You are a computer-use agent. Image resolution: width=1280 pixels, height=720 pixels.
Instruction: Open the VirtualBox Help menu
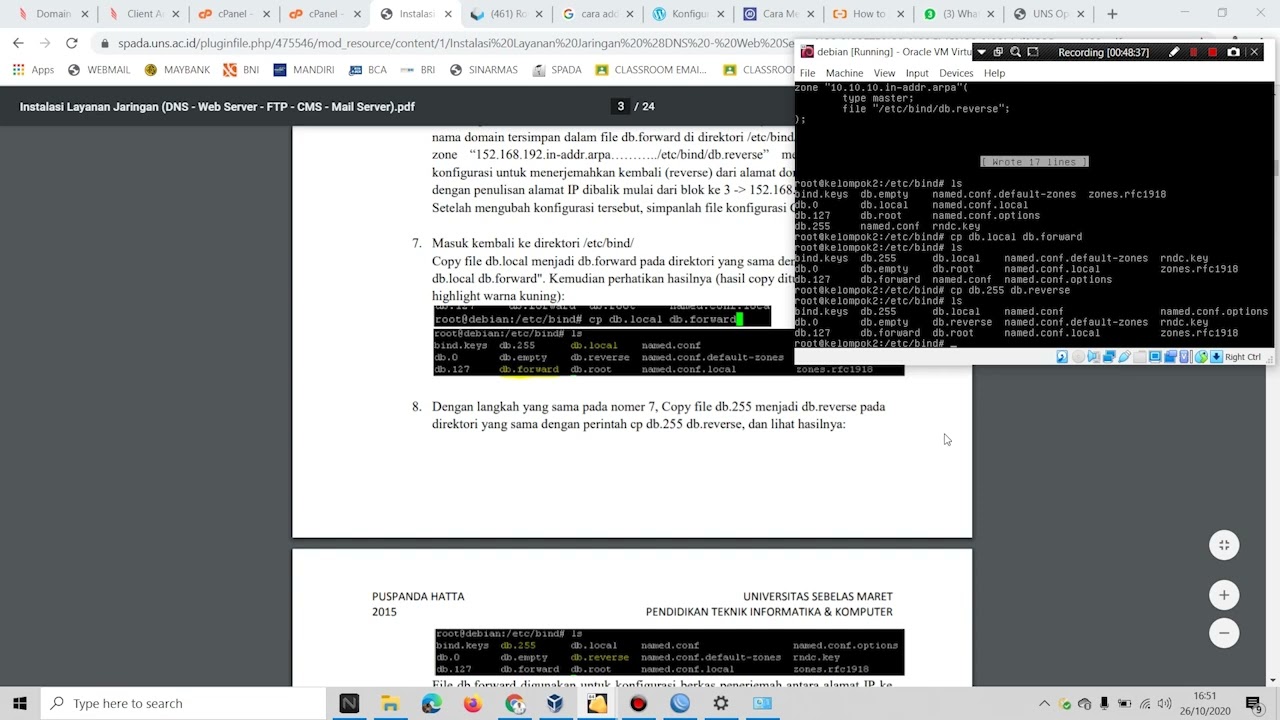(994, 73)
